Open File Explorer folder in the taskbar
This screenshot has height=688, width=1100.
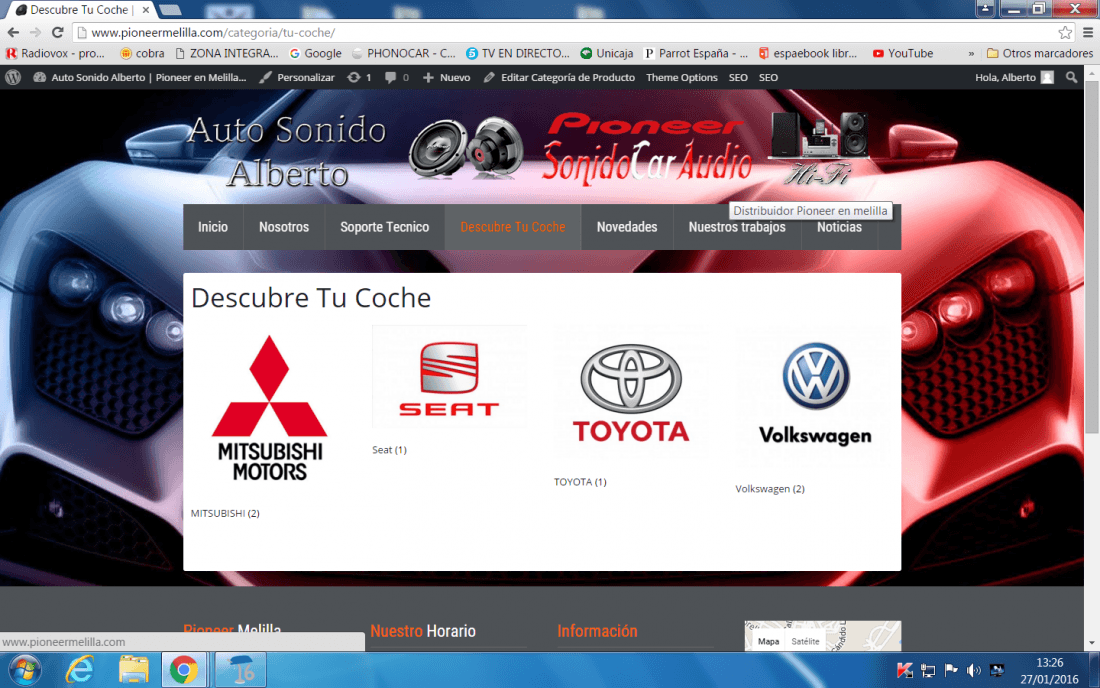click(x=133, y=670)
